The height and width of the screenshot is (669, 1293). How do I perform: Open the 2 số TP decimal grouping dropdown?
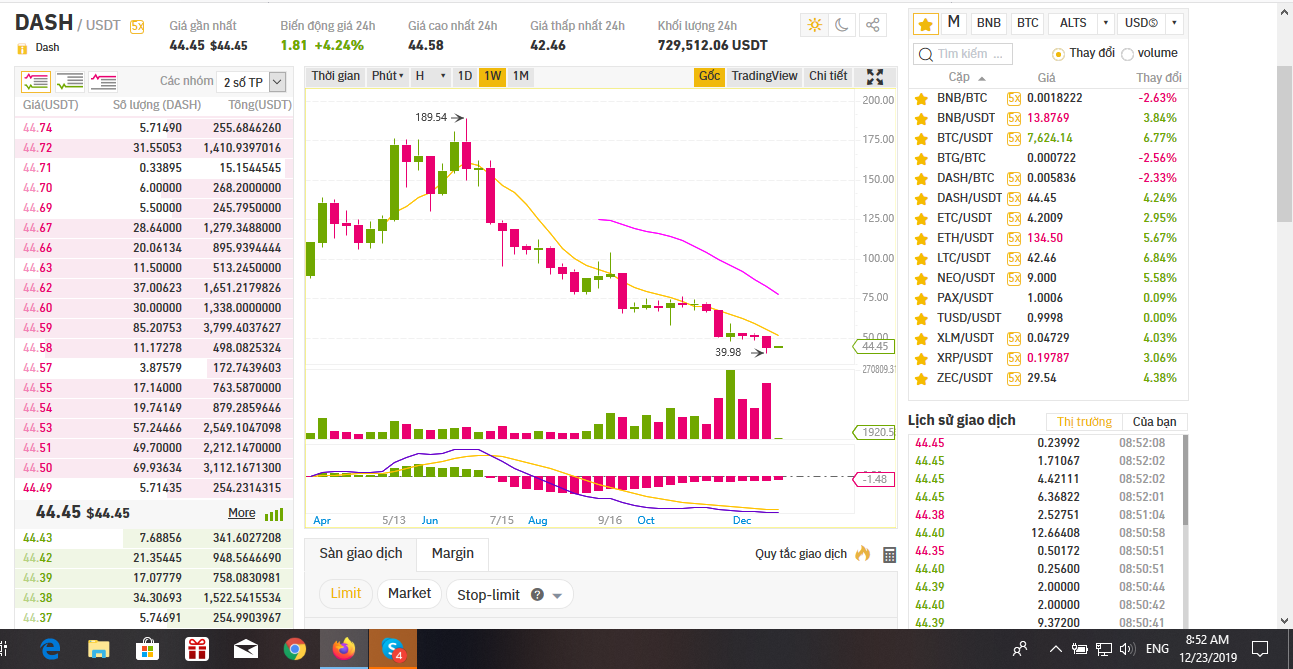point(253,82)
